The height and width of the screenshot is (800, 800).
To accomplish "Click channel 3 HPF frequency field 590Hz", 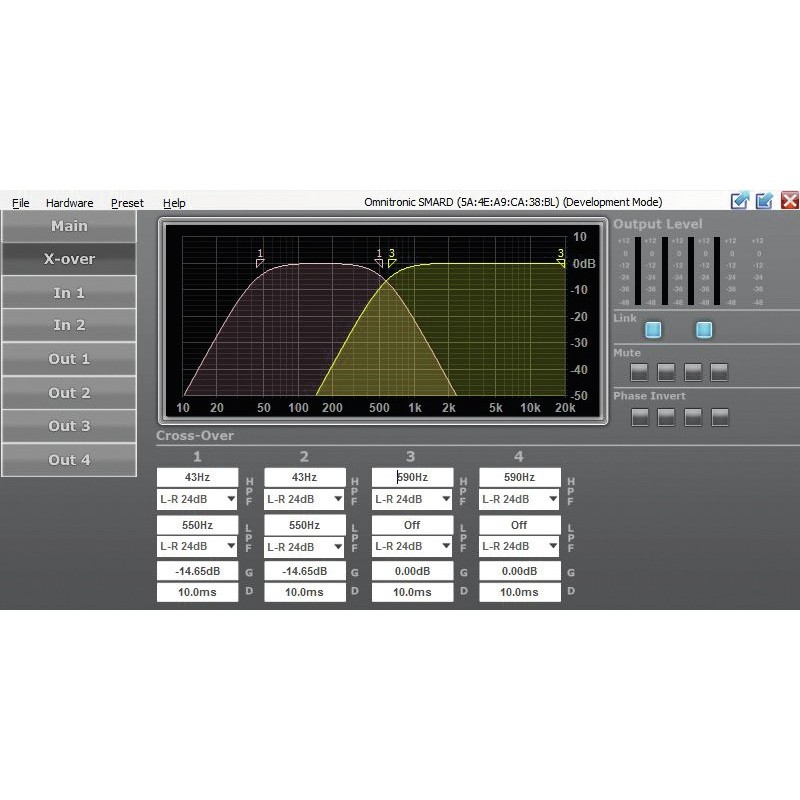I will click(412, 478).
